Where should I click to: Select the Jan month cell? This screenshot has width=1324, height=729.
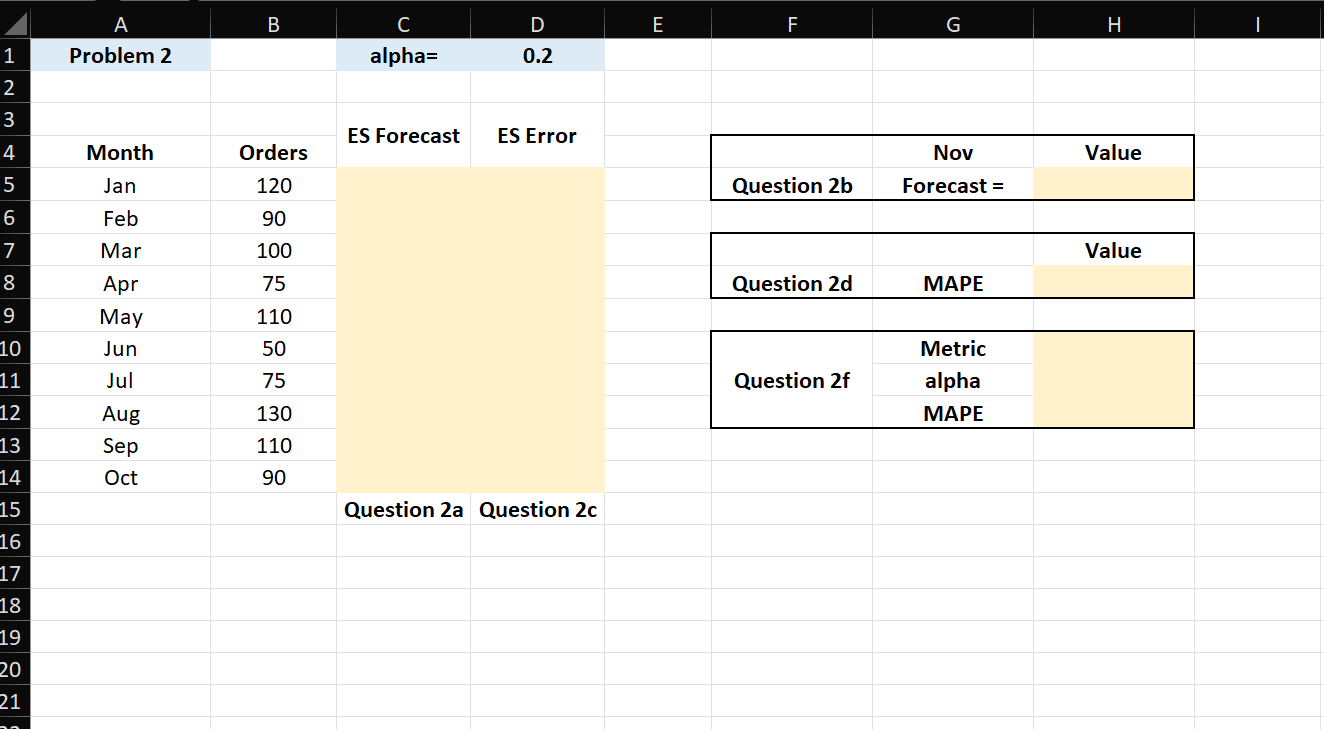coord(120,185)
